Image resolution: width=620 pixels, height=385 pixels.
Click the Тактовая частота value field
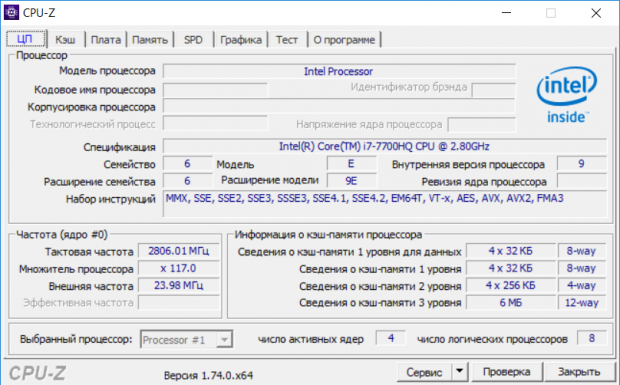[x=179, y=251]
